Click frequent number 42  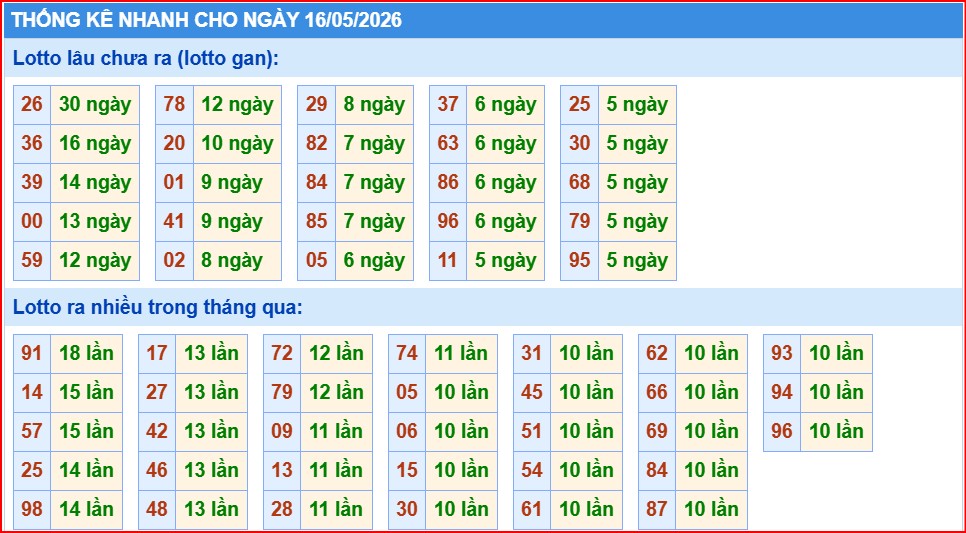(157, 431)
